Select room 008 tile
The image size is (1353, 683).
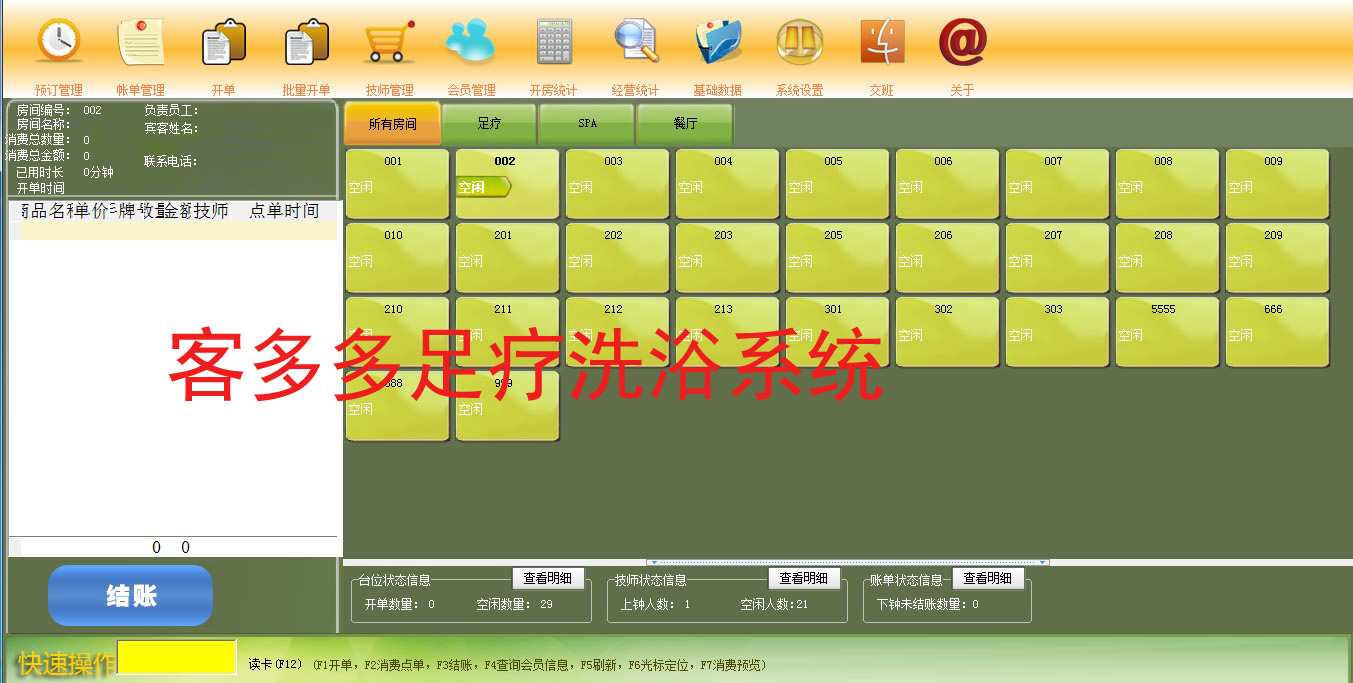[1167, 184]
